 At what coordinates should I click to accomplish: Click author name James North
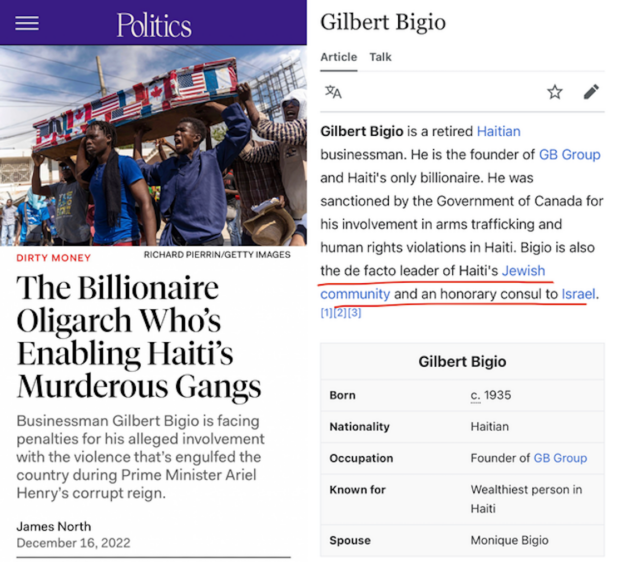click(53, 526)
